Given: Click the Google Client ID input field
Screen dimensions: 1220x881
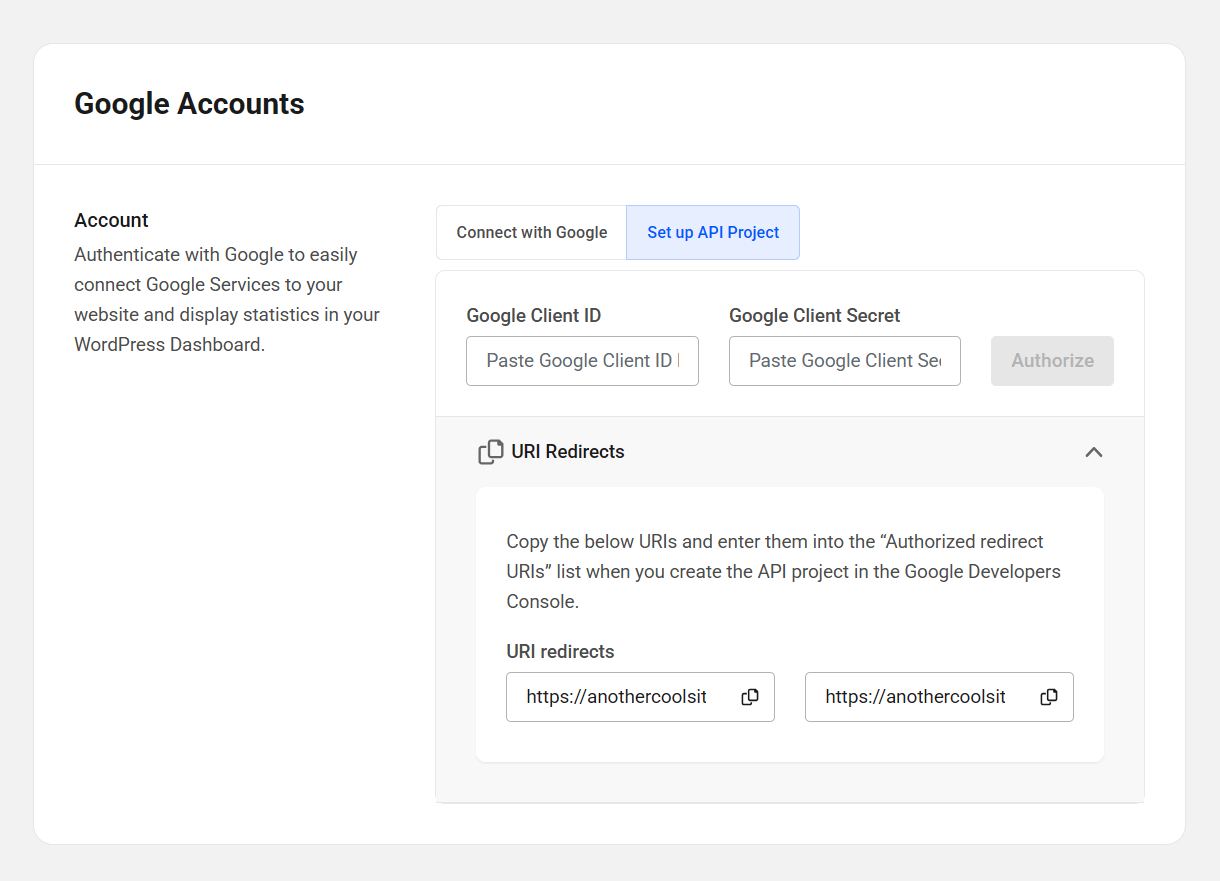Looking at the screenshot, I should click(582, 361).
